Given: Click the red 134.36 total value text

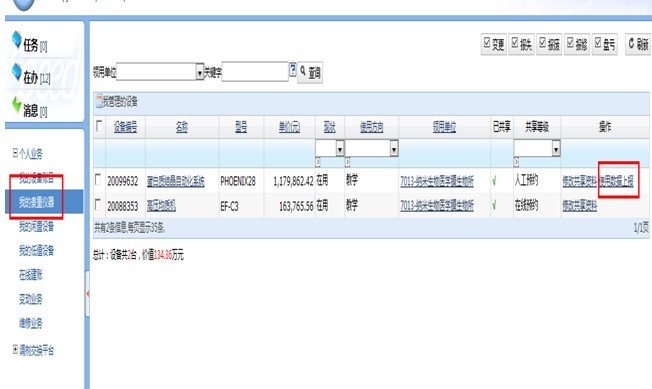Looking at the screenshot, I should point(163,255).
